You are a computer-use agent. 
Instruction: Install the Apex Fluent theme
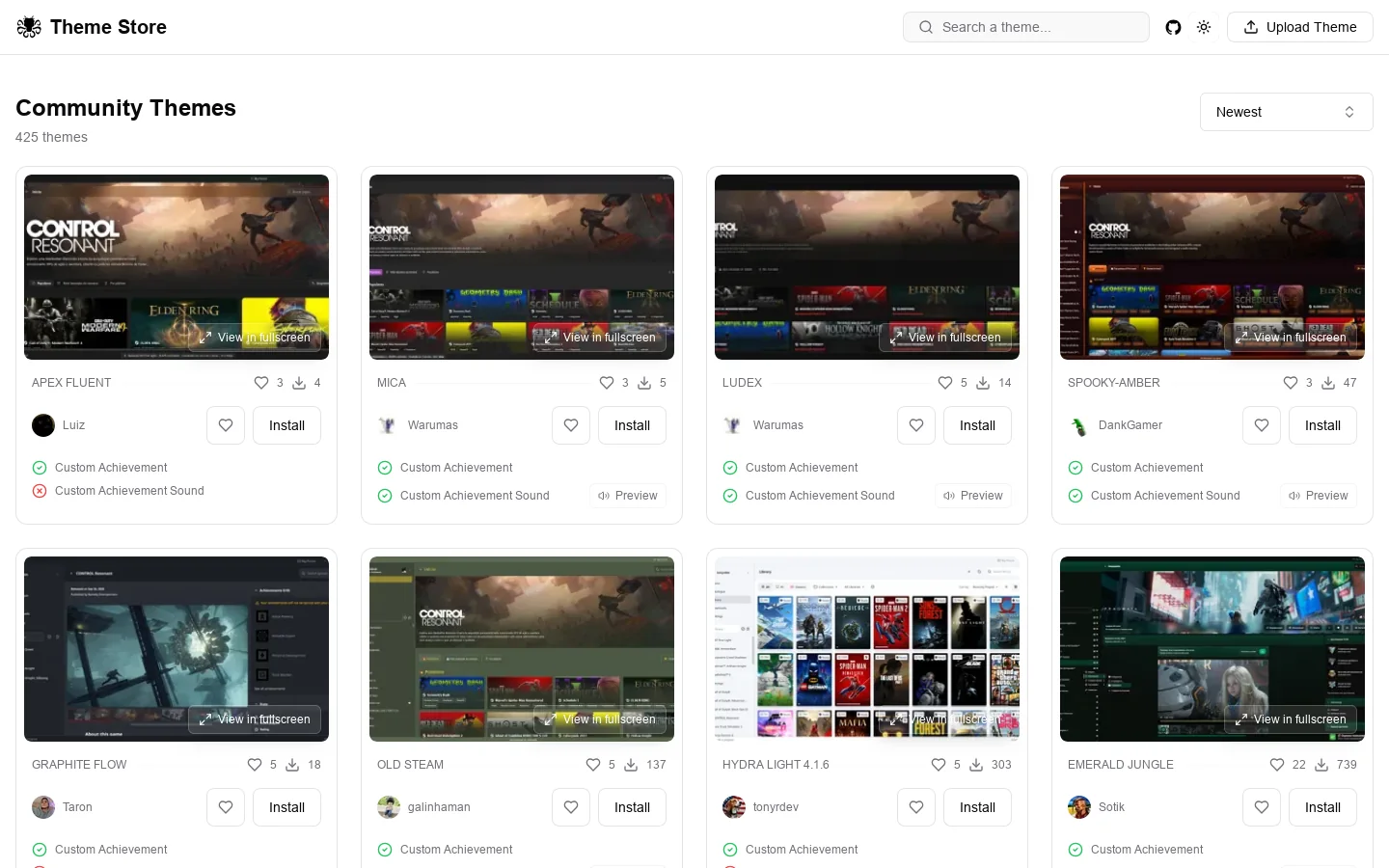(286, 425)
